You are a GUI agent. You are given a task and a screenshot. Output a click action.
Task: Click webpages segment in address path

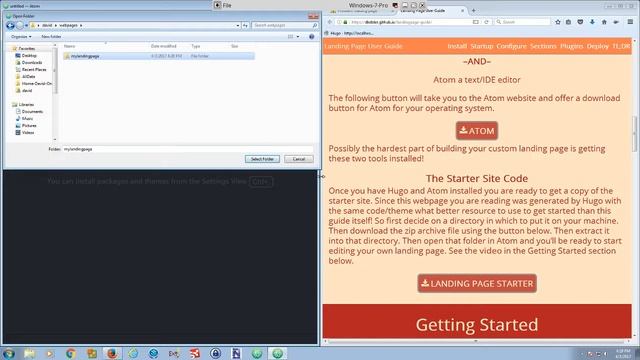68,25
